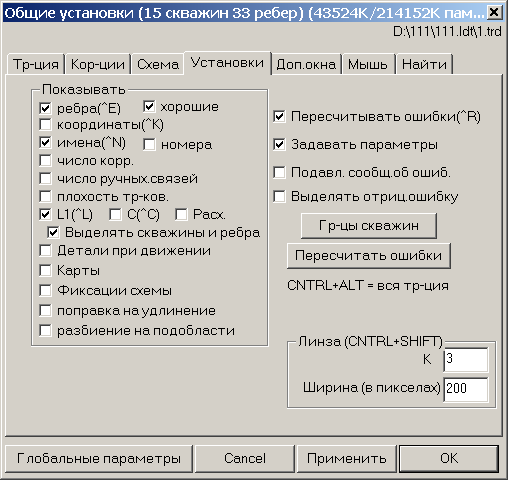The image size is (508, 480).
Task: Click the Ширина (в пикселах) input field
Action: click(466, 389)
